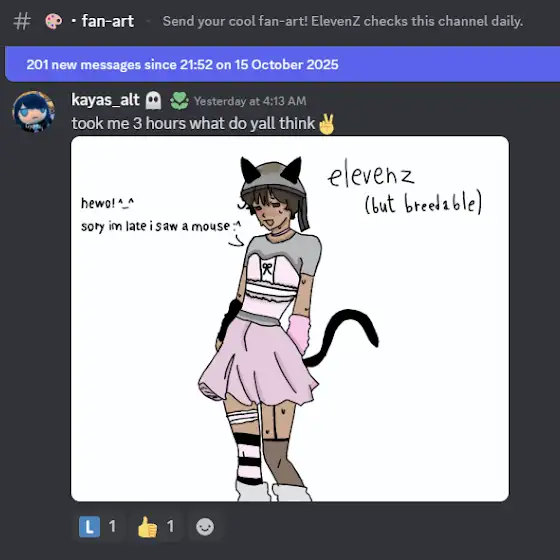This screenshot has height=560, width=560.
Task: Open kayas_alt's profile avatar
Action: (x=33, y=112)
